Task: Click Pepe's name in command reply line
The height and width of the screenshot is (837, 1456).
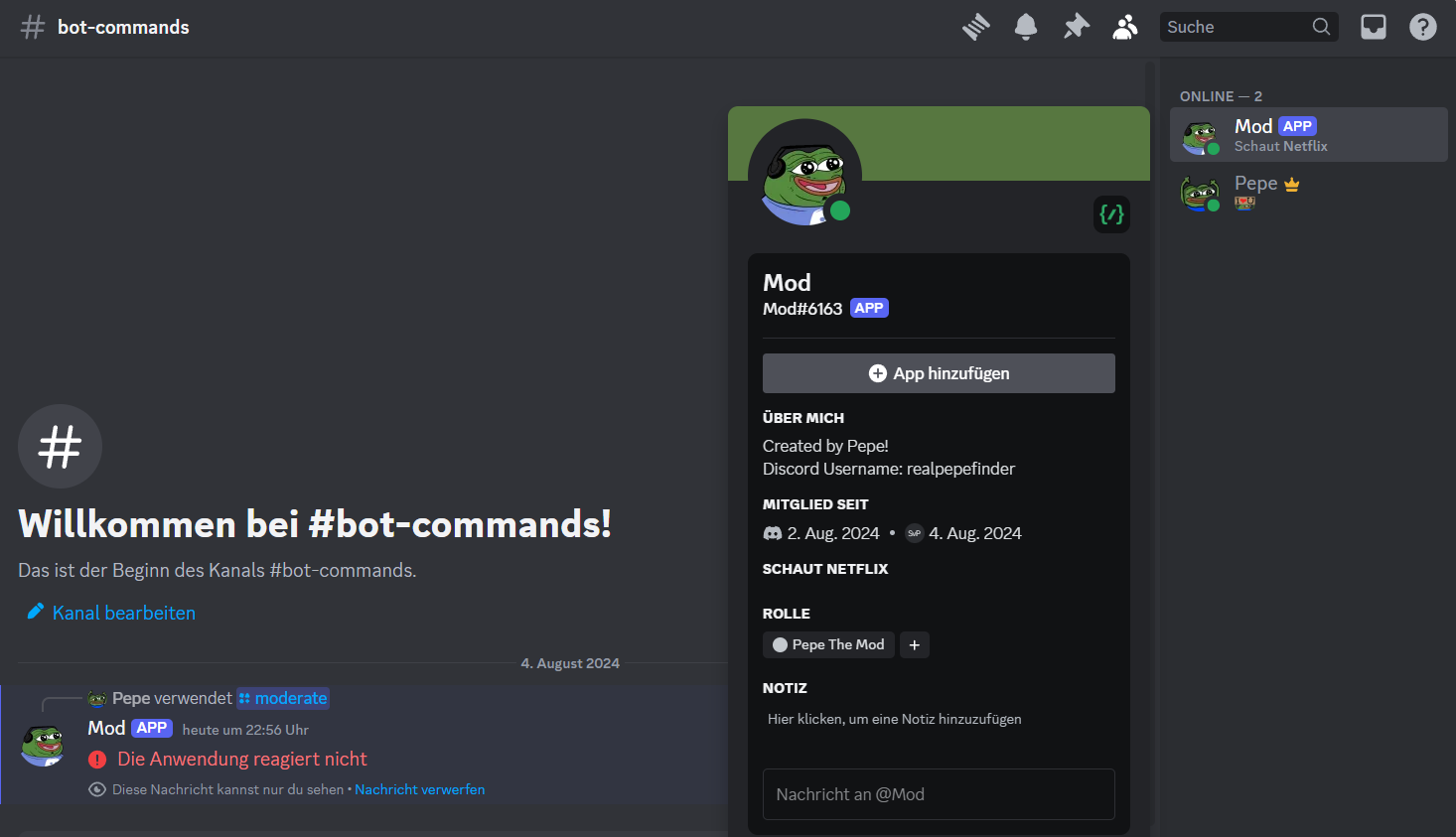Action: [131, 699]
